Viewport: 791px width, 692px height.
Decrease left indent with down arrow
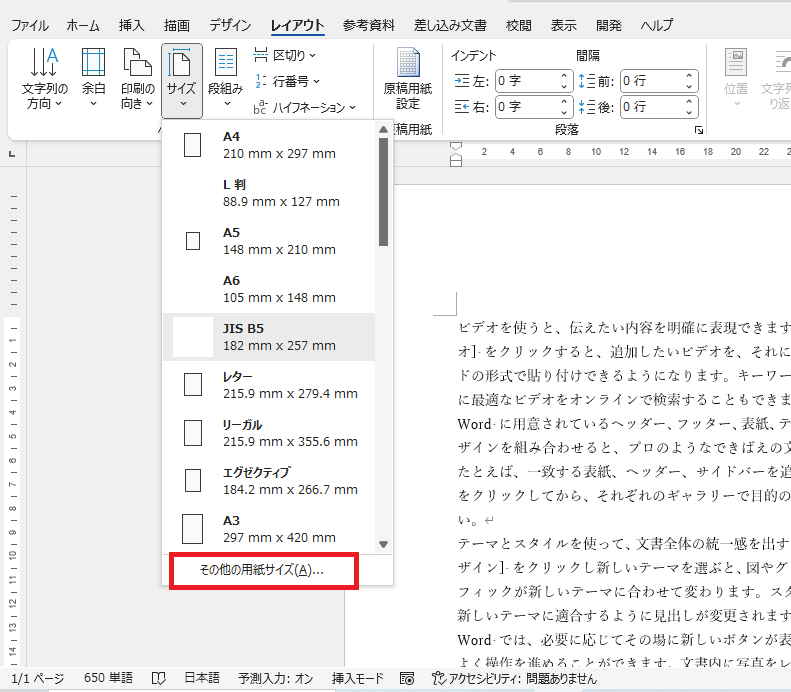pyautogui.click(x=564, y=86)
